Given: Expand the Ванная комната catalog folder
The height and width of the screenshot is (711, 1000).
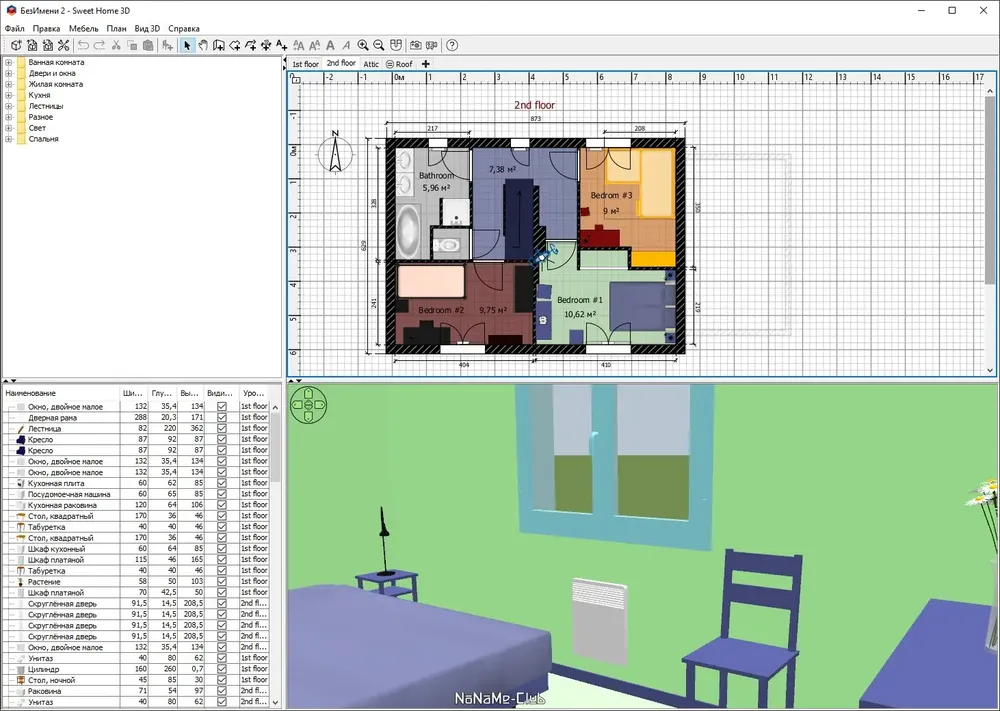Looking at the screenshot, I should (x=9, y=62).
